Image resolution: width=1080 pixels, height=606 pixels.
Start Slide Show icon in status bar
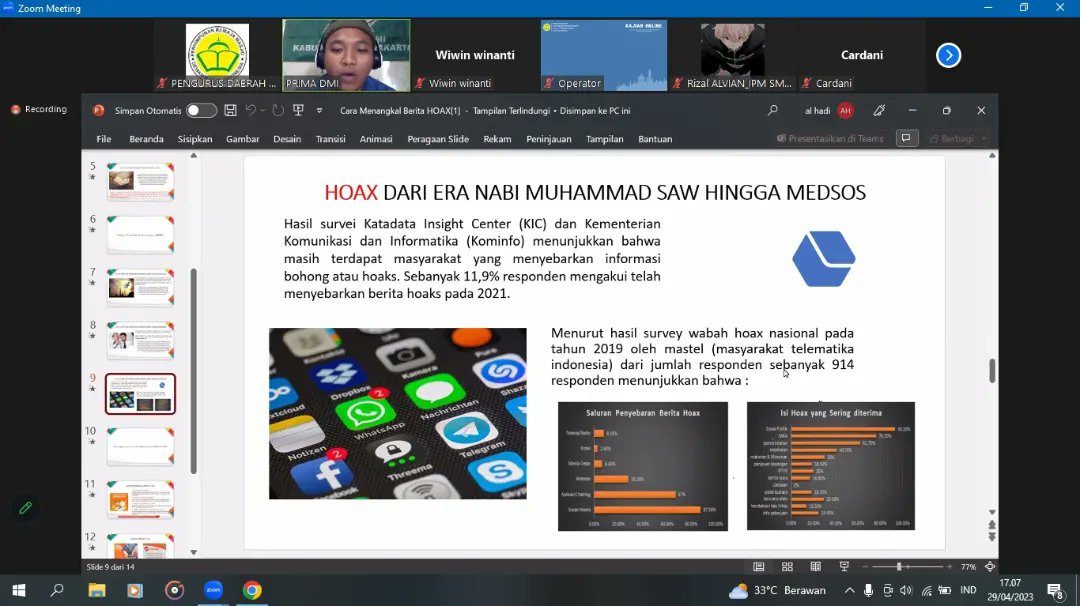(844, 567)
